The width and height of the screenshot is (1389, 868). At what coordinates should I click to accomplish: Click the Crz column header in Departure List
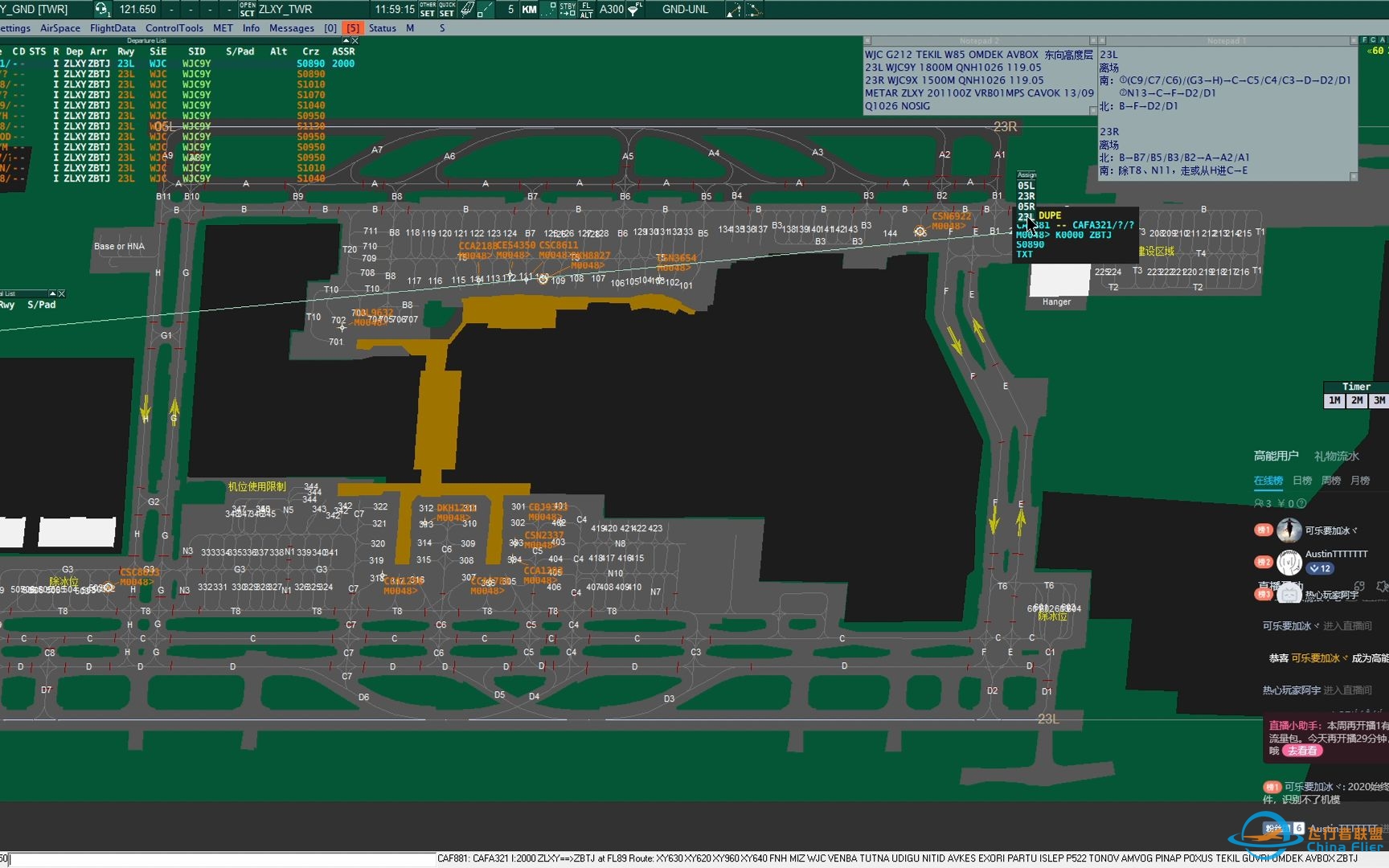click(x=311, y=51)
